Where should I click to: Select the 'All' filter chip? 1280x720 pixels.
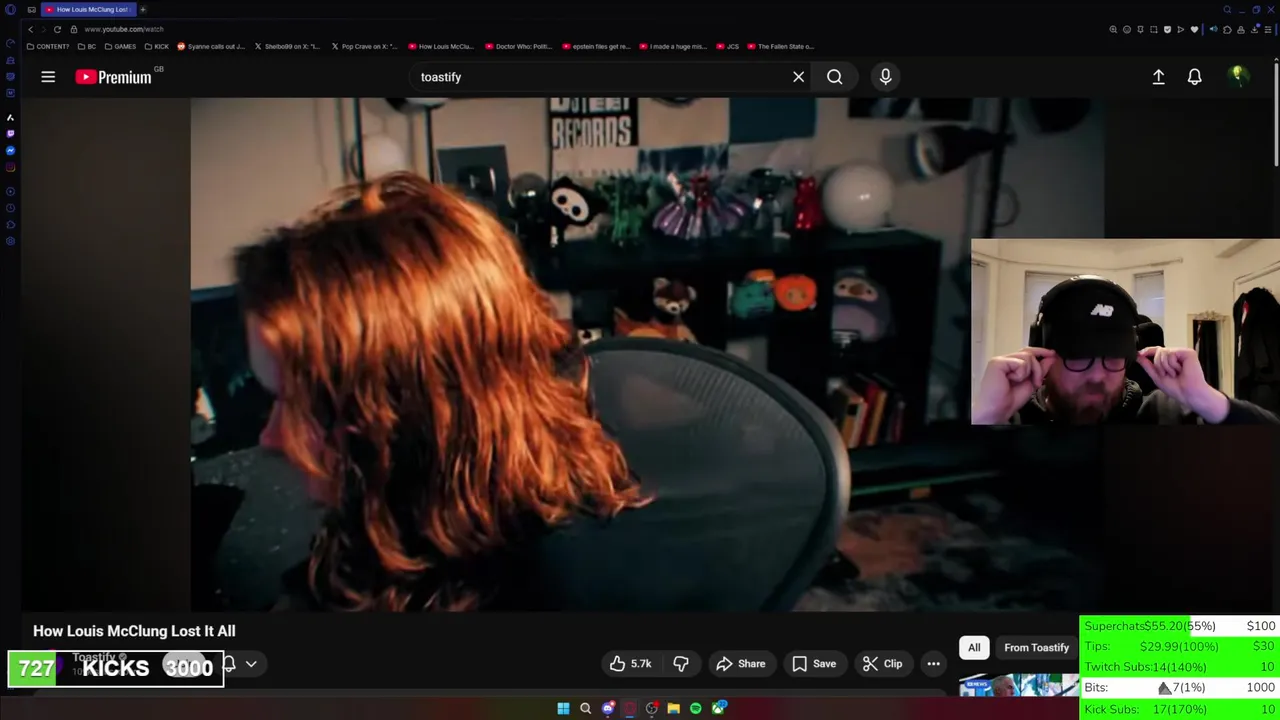[x=974, y=648]
